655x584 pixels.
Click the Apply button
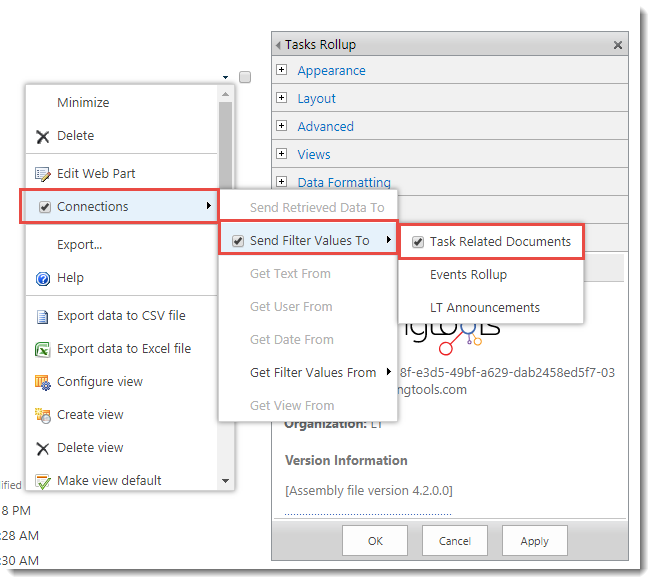(x=535, y=541)
